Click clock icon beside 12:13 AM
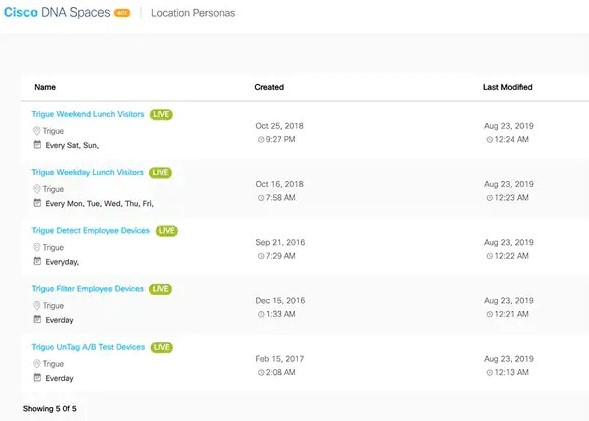This screenshot has width=589, height=421. click(x=489, y=373)
